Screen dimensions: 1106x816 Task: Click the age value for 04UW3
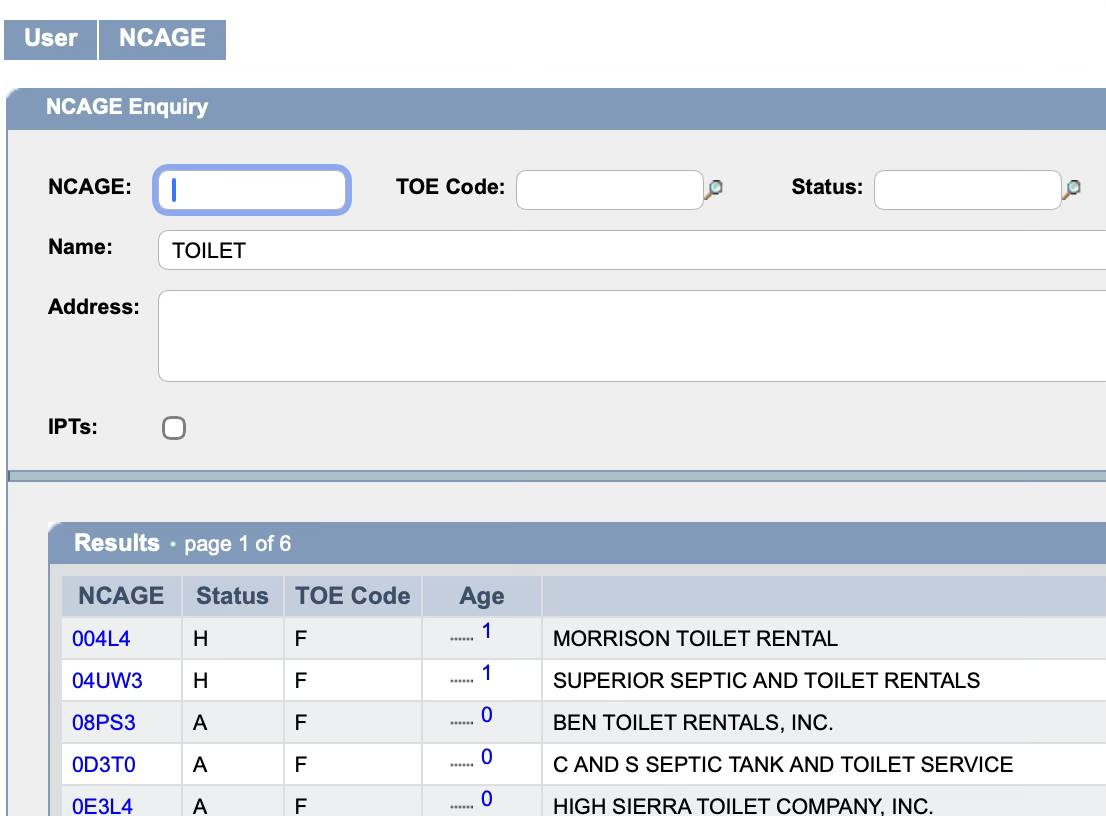click(487, 673)
